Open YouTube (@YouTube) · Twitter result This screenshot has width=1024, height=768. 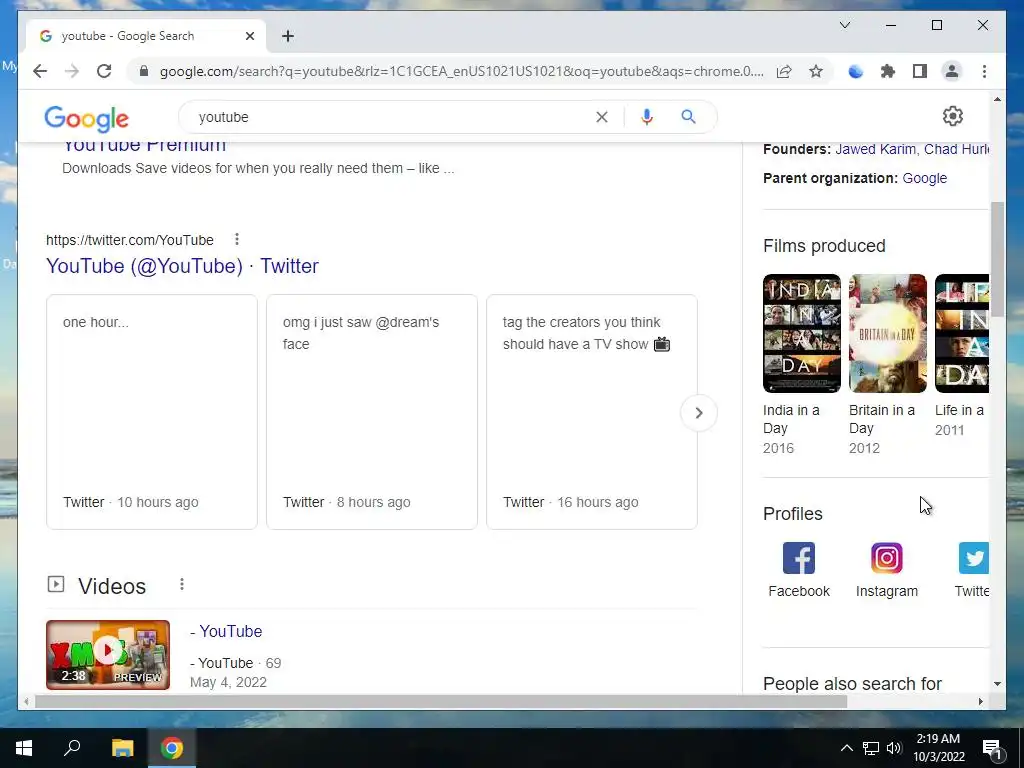[182, 266]
